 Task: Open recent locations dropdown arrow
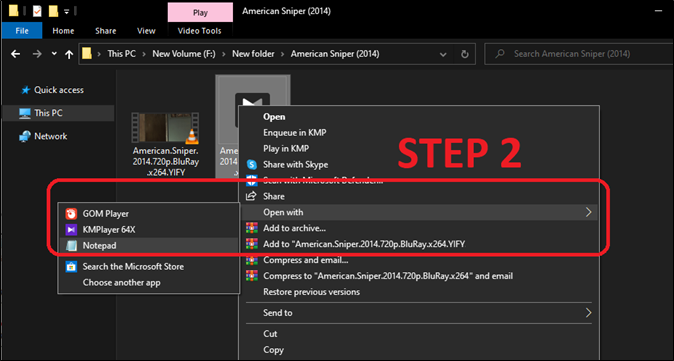point(54,54)
